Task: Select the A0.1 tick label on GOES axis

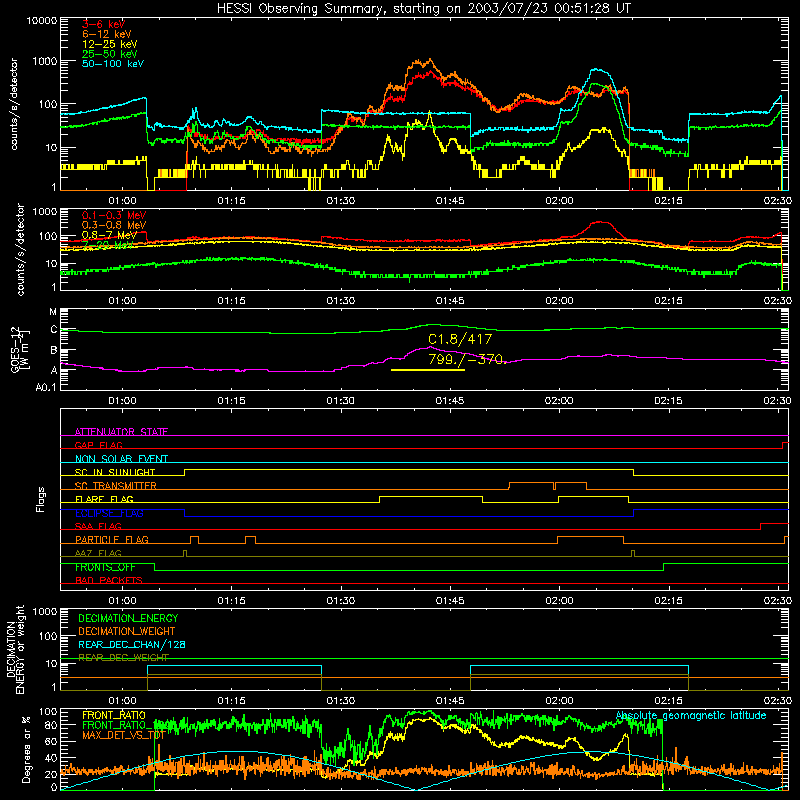Action: pyautogui.click(x=46, y=388)
